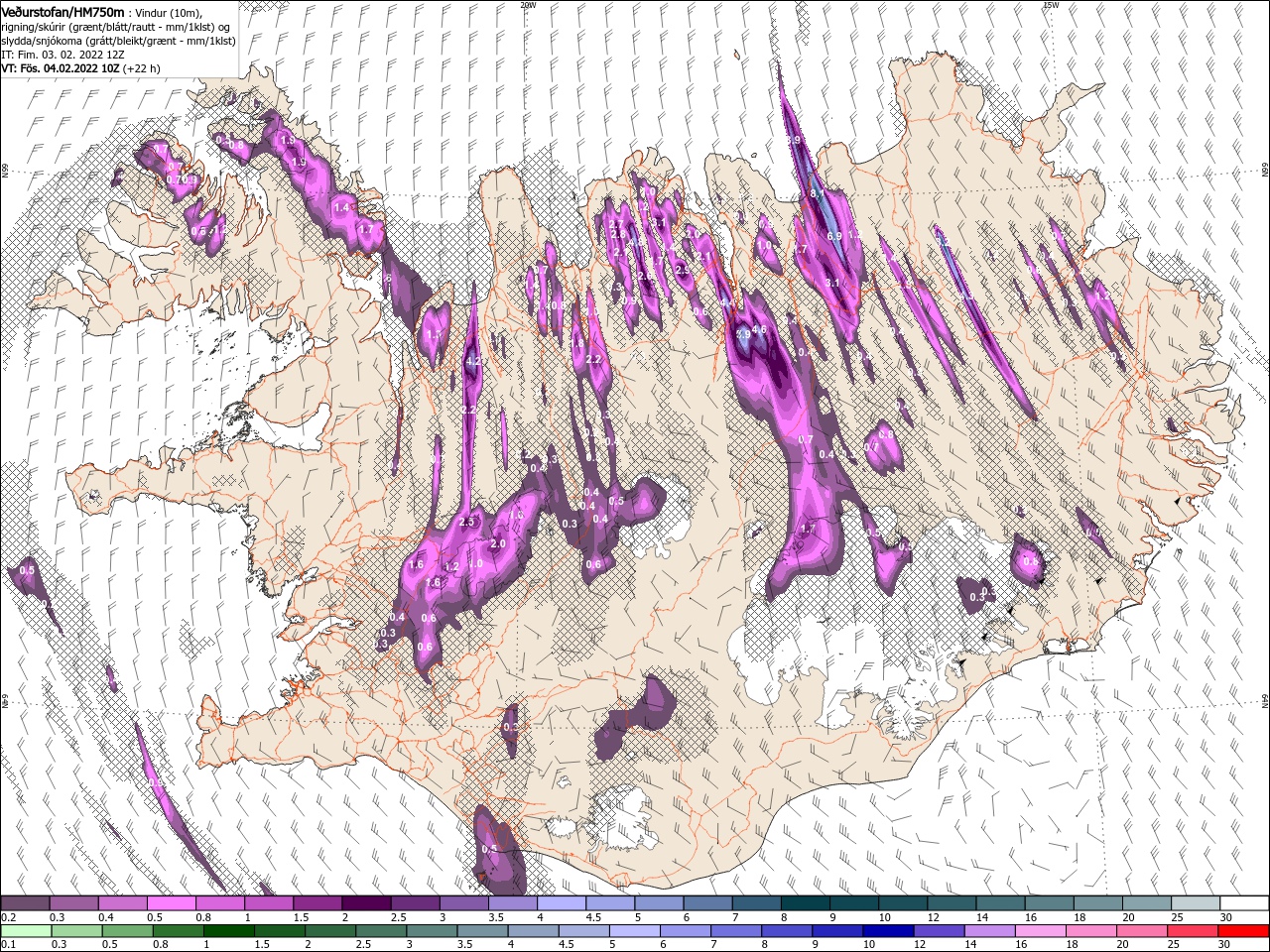The width and height of the screenshot is (1270, 952).
Task: Click the '64N' latitude label on right edge
Action: 1265,701
